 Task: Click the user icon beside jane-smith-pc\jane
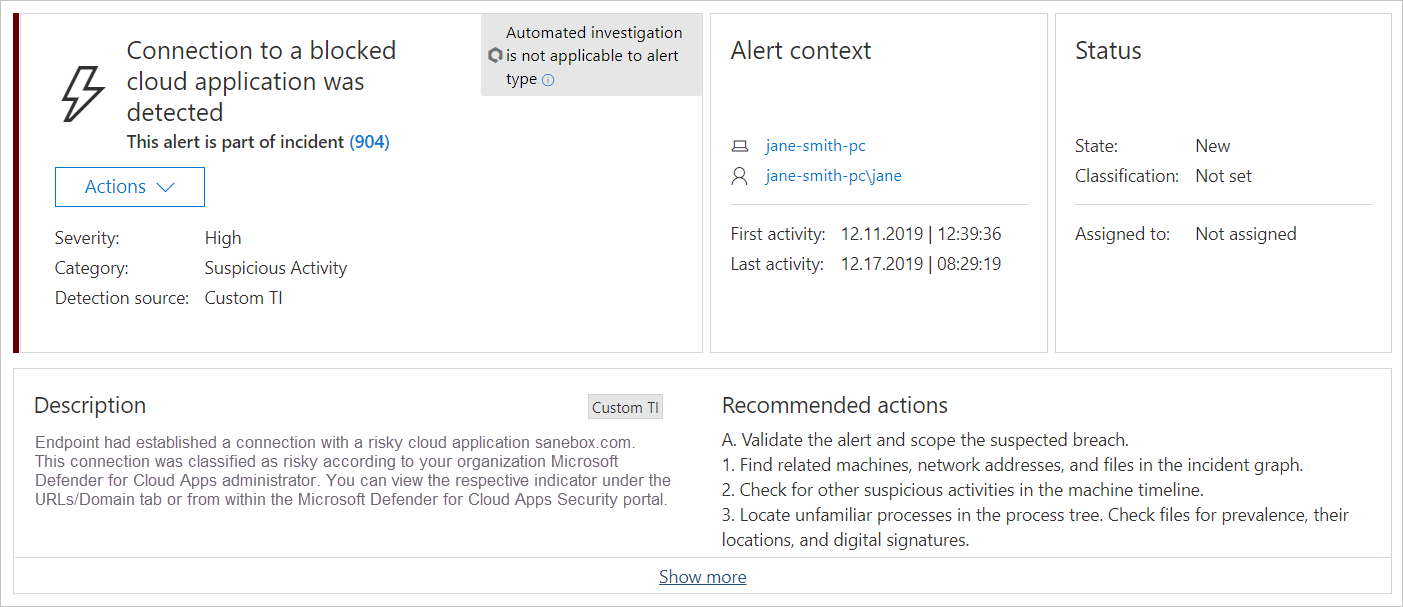pos(741,175)
